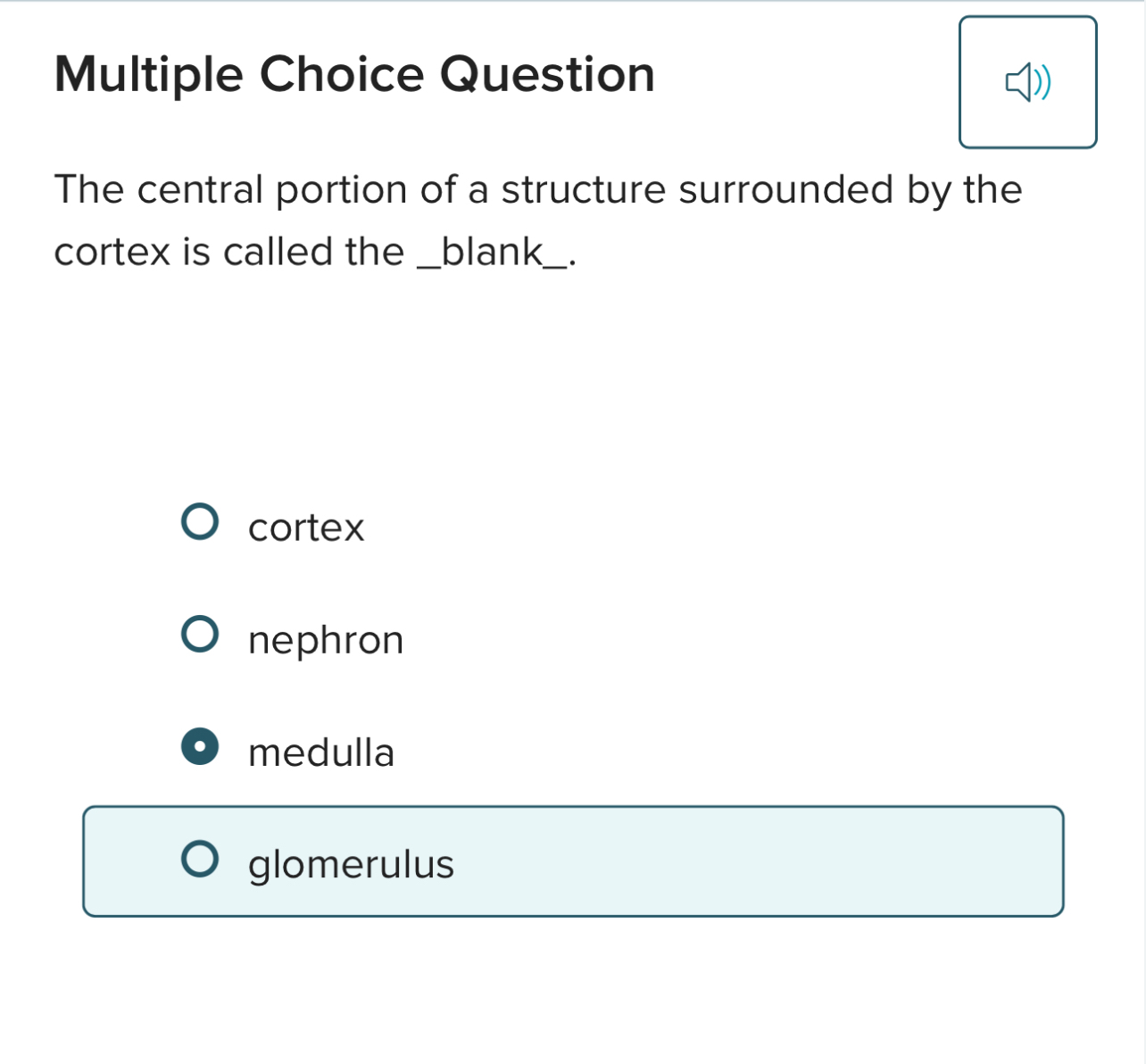Click the nephron answer label text
Viewport: 1146px width, 1064px height.
325,639
